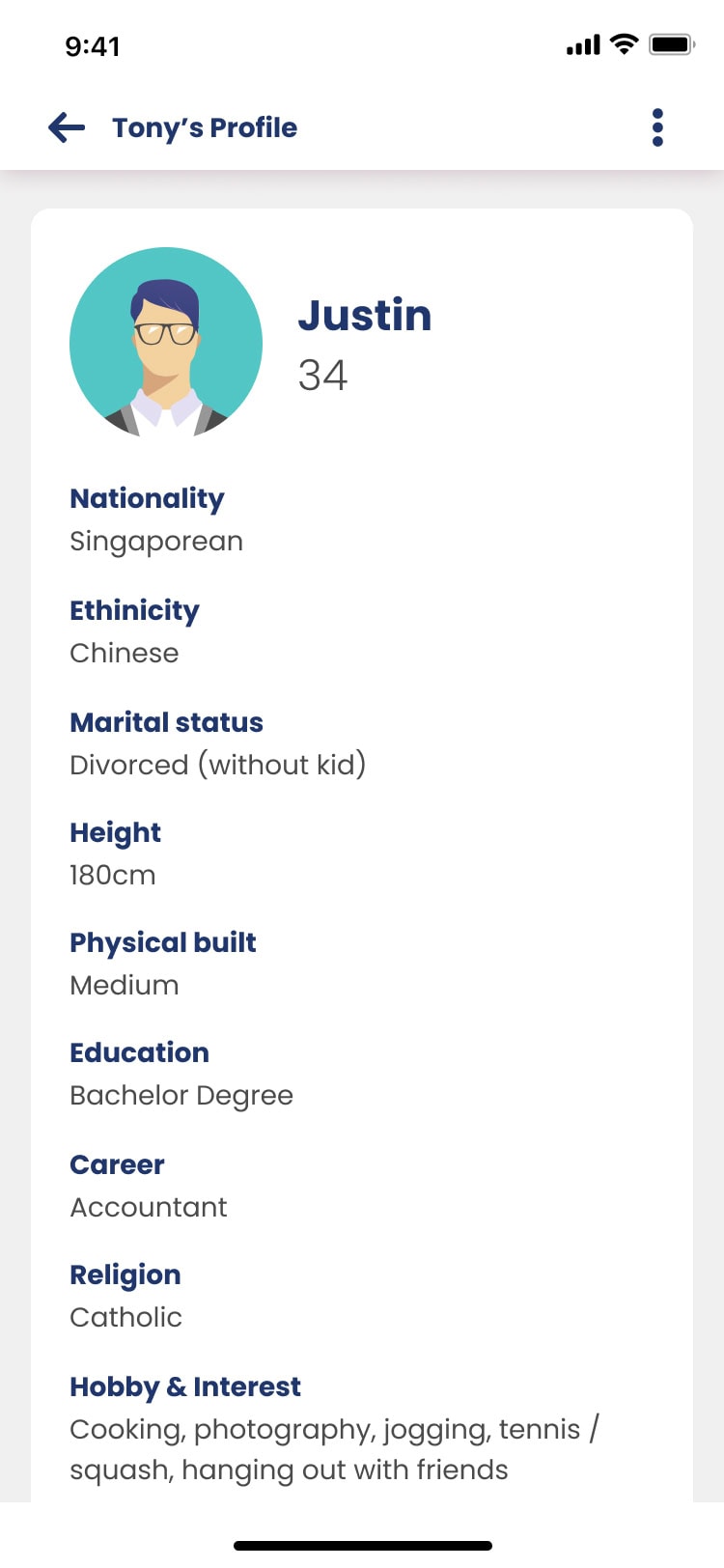The image size is (724, 1568).
Task: Tap the 180cm height value
Action: point(112,876)
